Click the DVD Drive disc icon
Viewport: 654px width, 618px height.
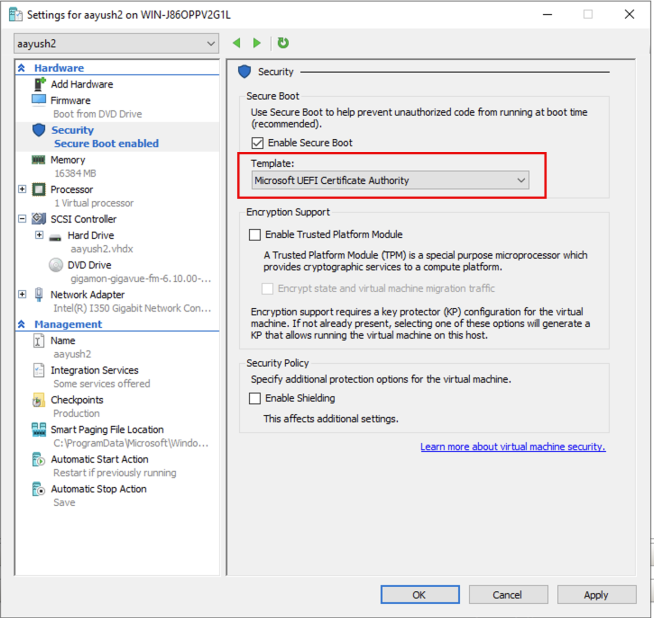point(56,265)
